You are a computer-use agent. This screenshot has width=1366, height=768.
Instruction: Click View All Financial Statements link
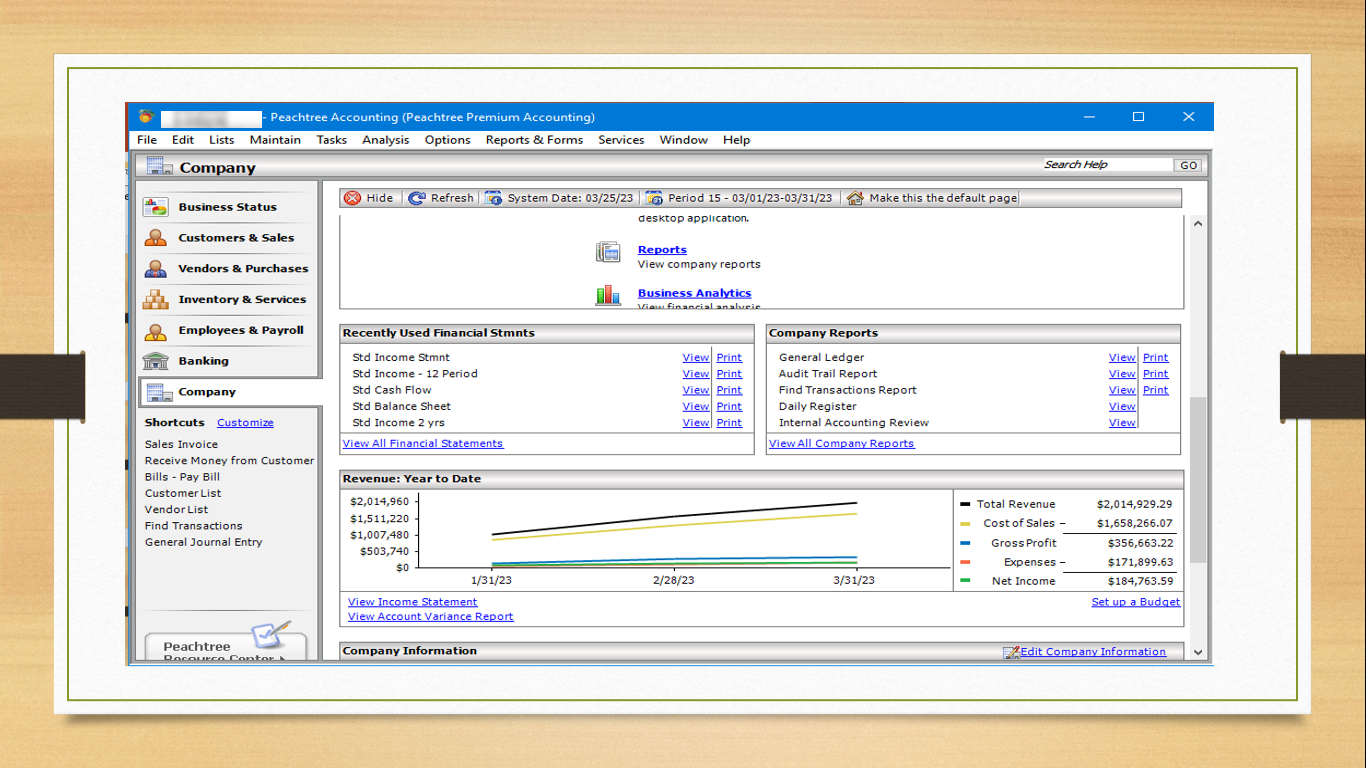tap(423, 444)
